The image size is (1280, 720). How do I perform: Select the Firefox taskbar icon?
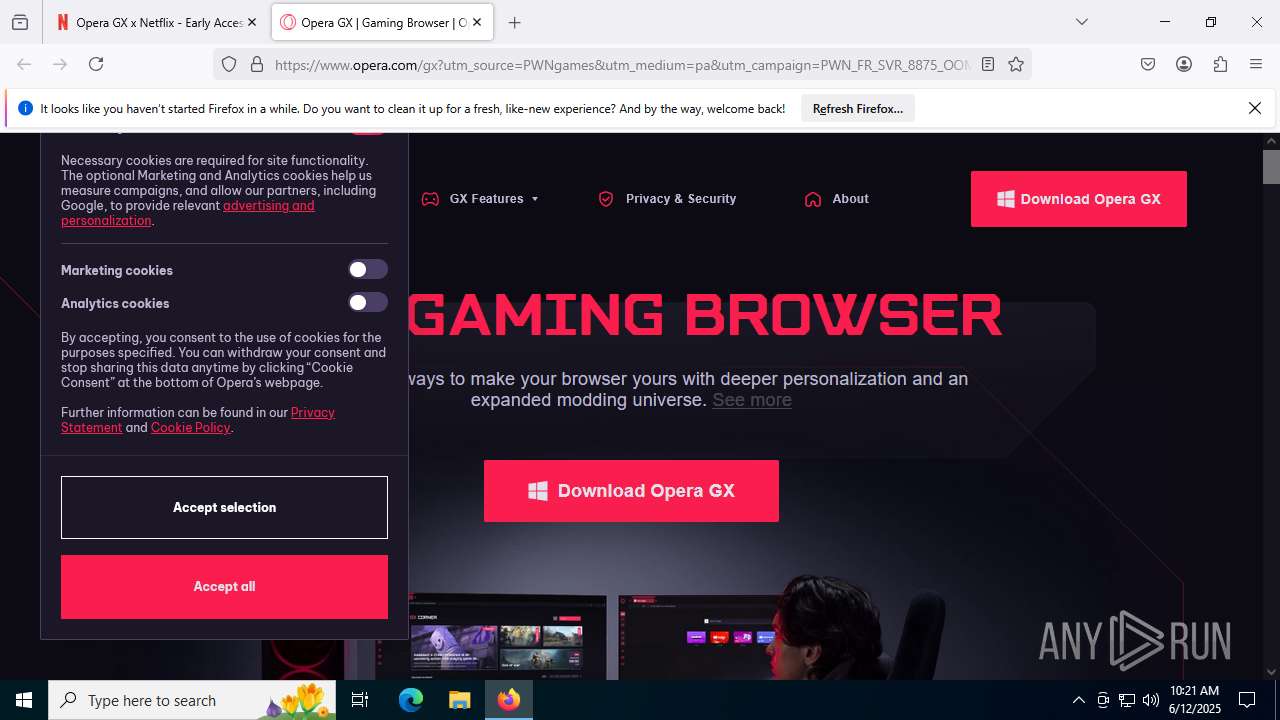click(x=509, y=700)
